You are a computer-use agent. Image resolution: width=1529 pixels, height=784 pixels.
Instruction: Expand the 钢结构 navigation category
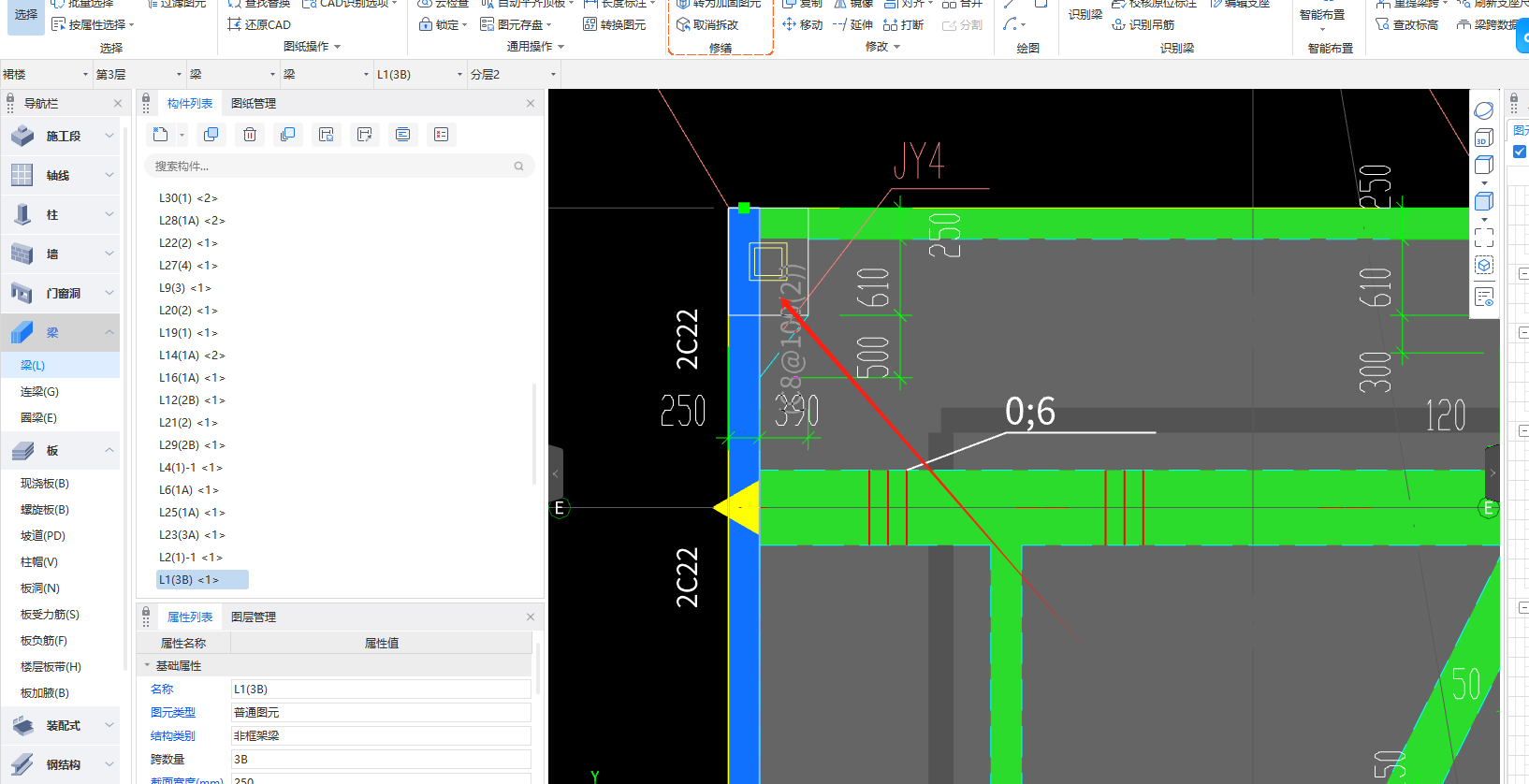point(60,765)
